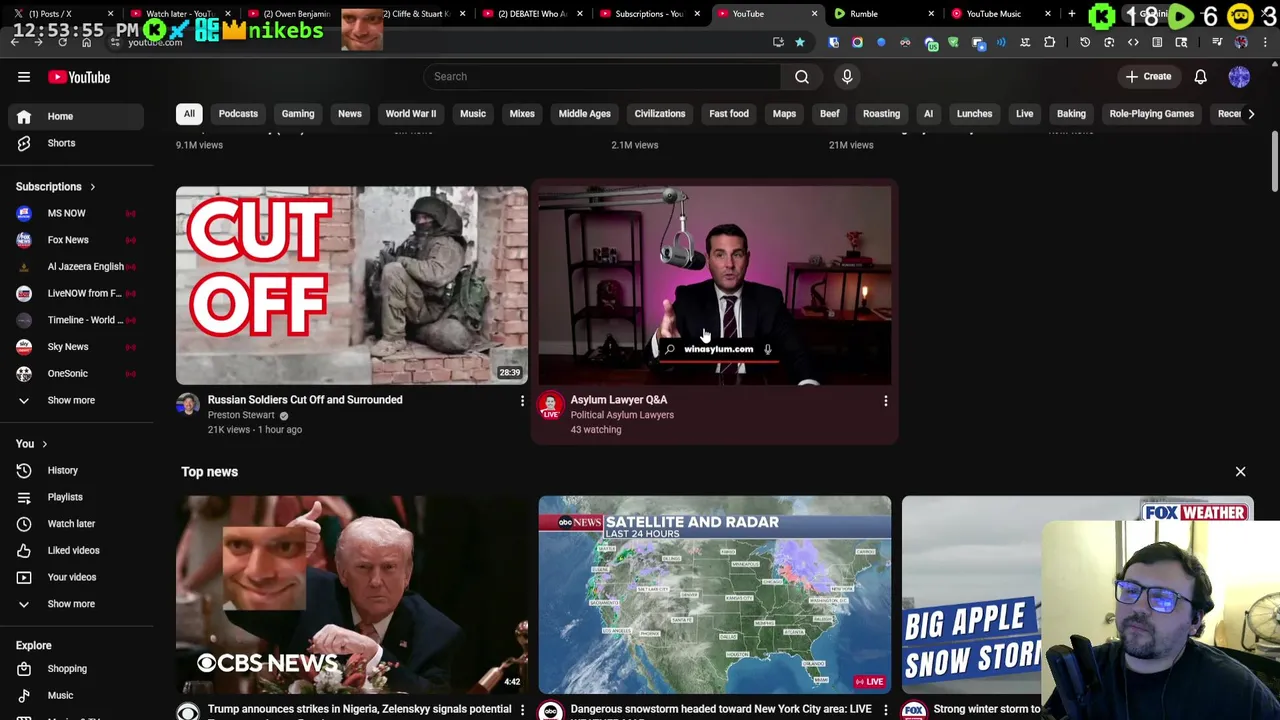Click the search magnifier button
The width and height of the screenshot is (1280, 720).
click(x=802, y=76)
